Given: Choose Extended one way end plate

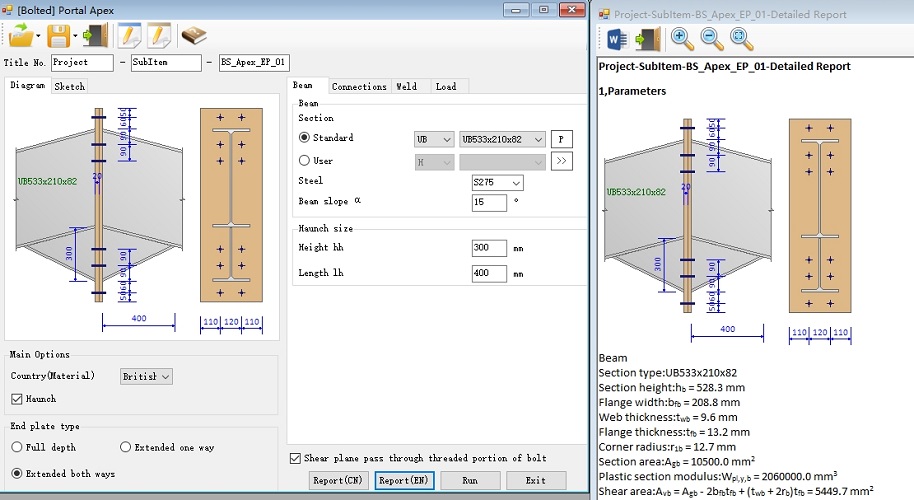Looking at the screenshot, I should click(x=125, y=447).
